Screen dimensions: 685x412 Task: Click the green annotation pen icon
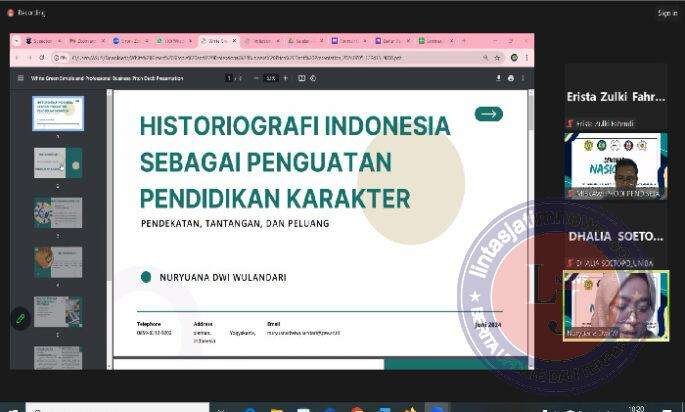point(19,319)
